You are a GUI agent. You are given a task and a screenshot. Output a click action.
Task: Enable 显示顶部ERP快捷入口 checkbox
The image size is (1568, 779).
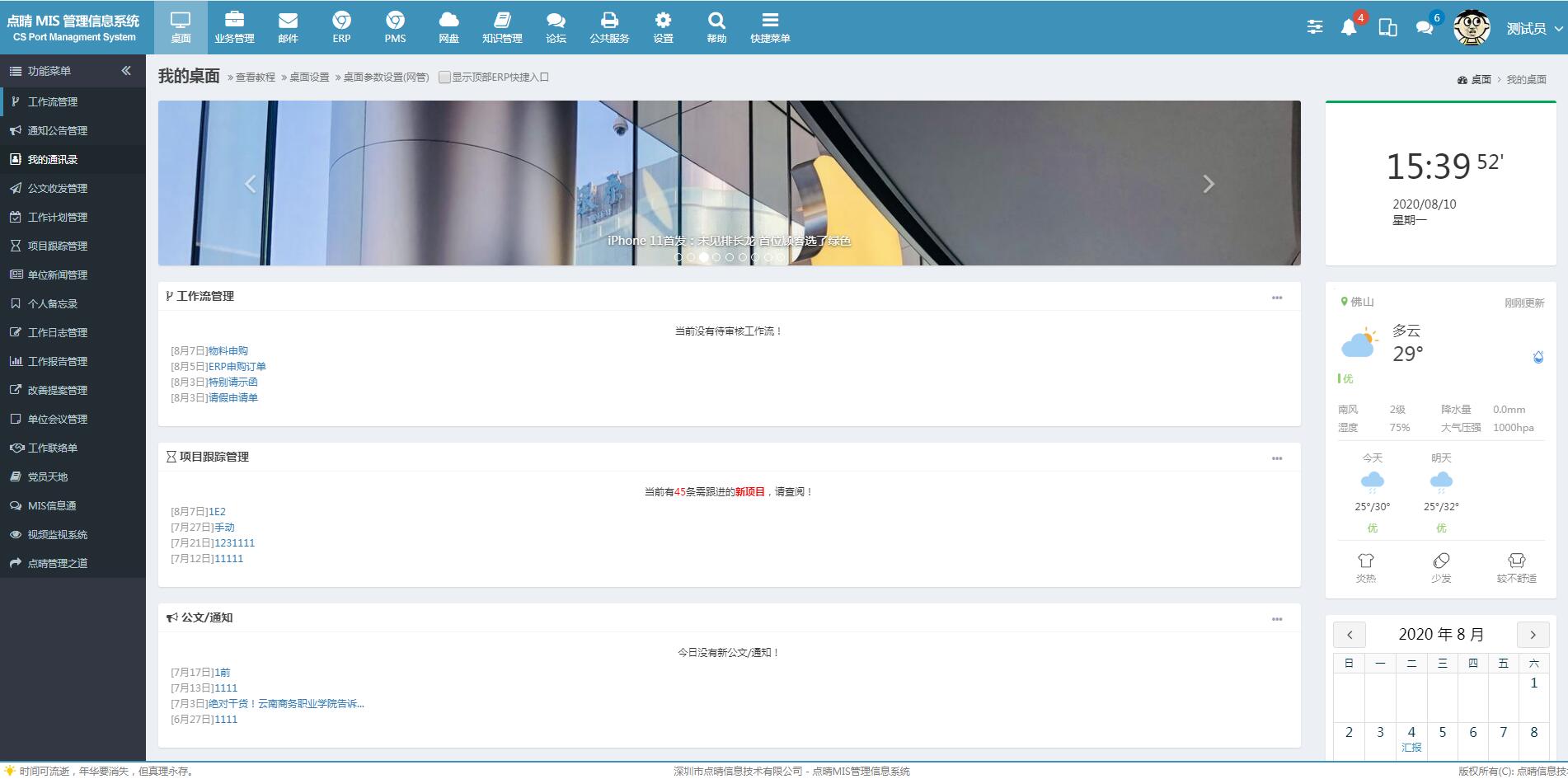tap(445, 77)
